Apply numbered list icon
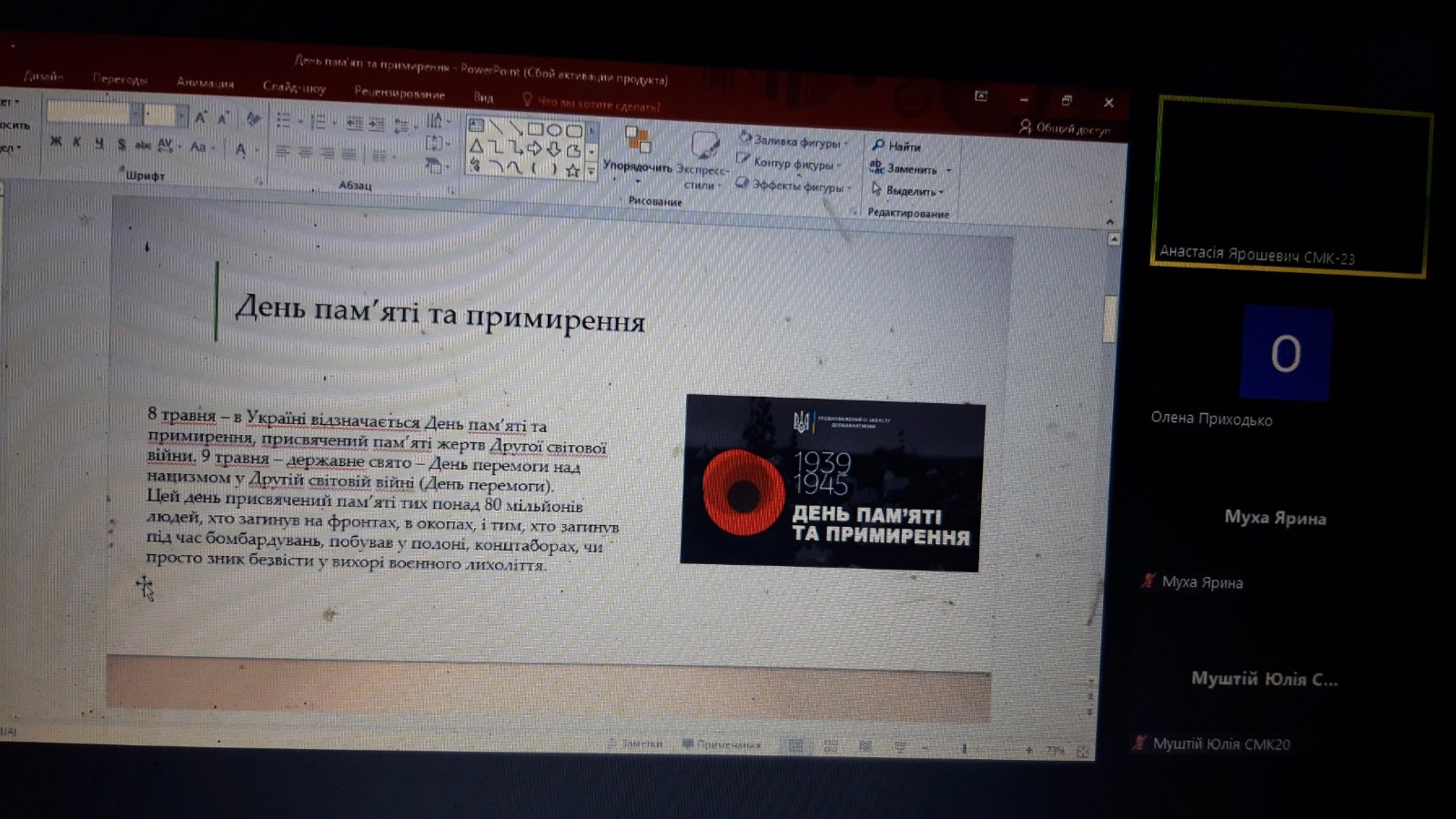The width and height of the screenshot is (1456, 819). tap(318, 122)
